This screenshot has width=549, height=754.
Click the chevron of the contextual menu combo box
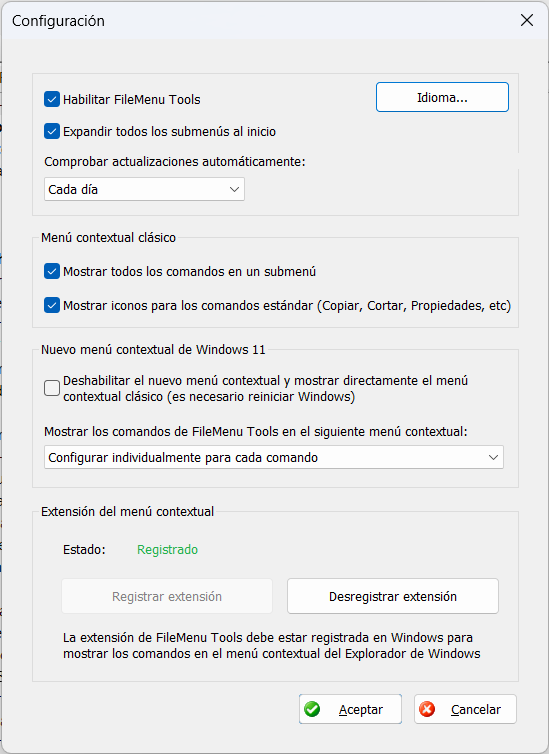click(493, 457)
